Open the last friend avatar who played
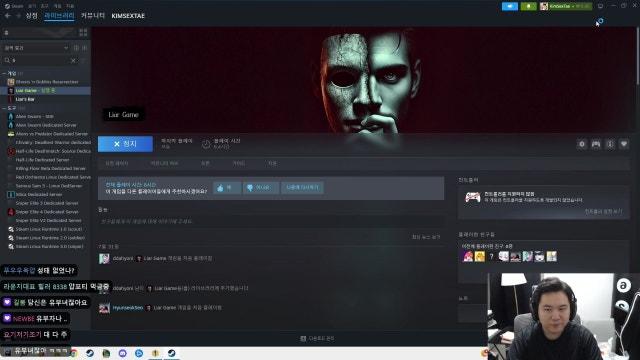Screen dimensions: 640x360 pyautogui.click(x=551, y=256)
